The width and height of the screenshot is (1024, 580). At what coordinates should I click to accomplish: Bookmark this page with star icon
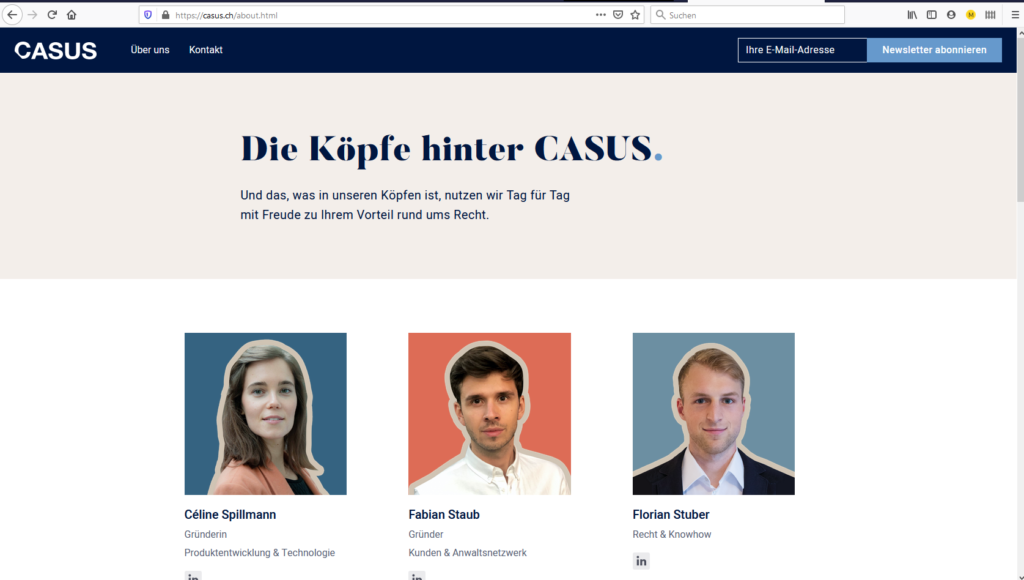(635, 15)
